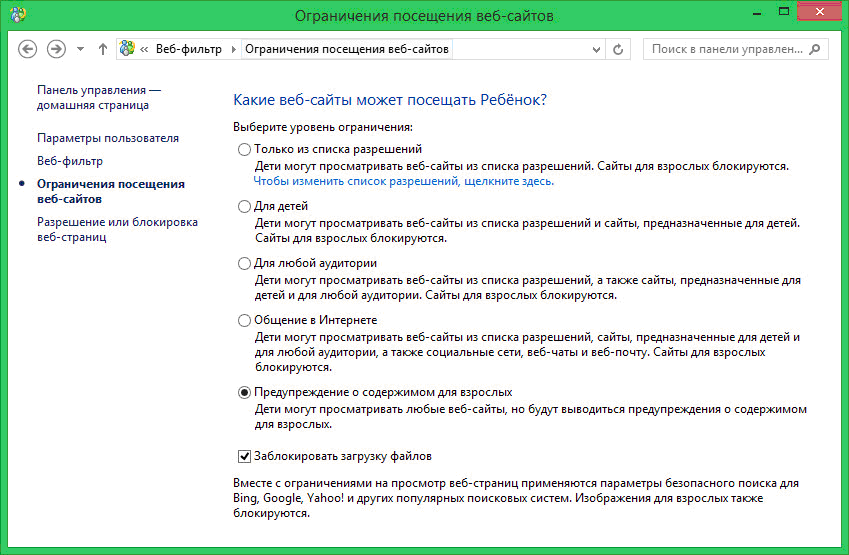Image resolution: width=849 pixels, height=555 pixels.
Task: Click the heading Какие веб-сайты может посещать Ребёнок?
Action: [x=390, y=100]
